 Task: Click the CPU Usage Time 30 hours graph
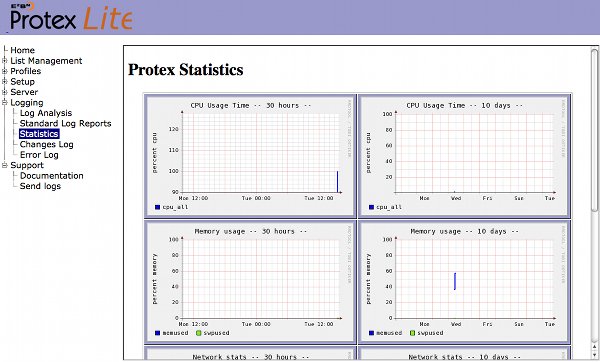251,156
